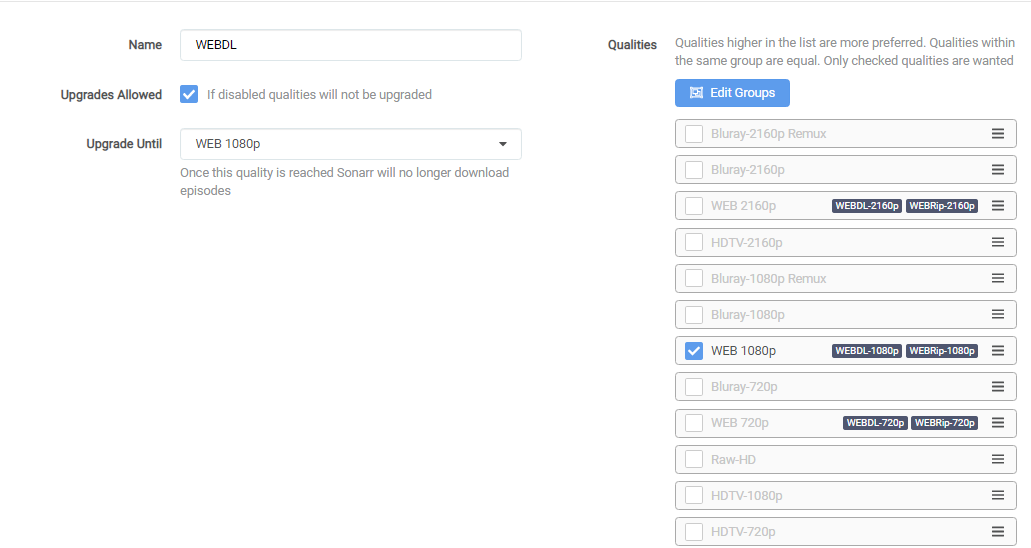Click the reorder handle on WEB 1080p row
This screenshot has height=548, width=1031.
click(997, 351)
